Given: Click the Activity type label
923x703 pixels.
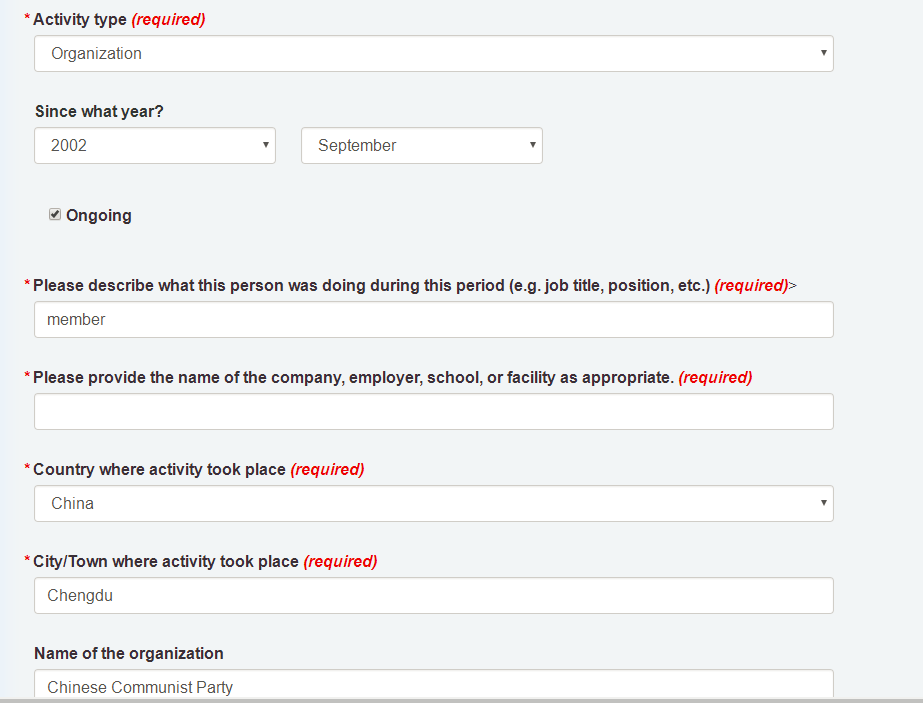Looking at the screenshot, I should pos(79,19).
